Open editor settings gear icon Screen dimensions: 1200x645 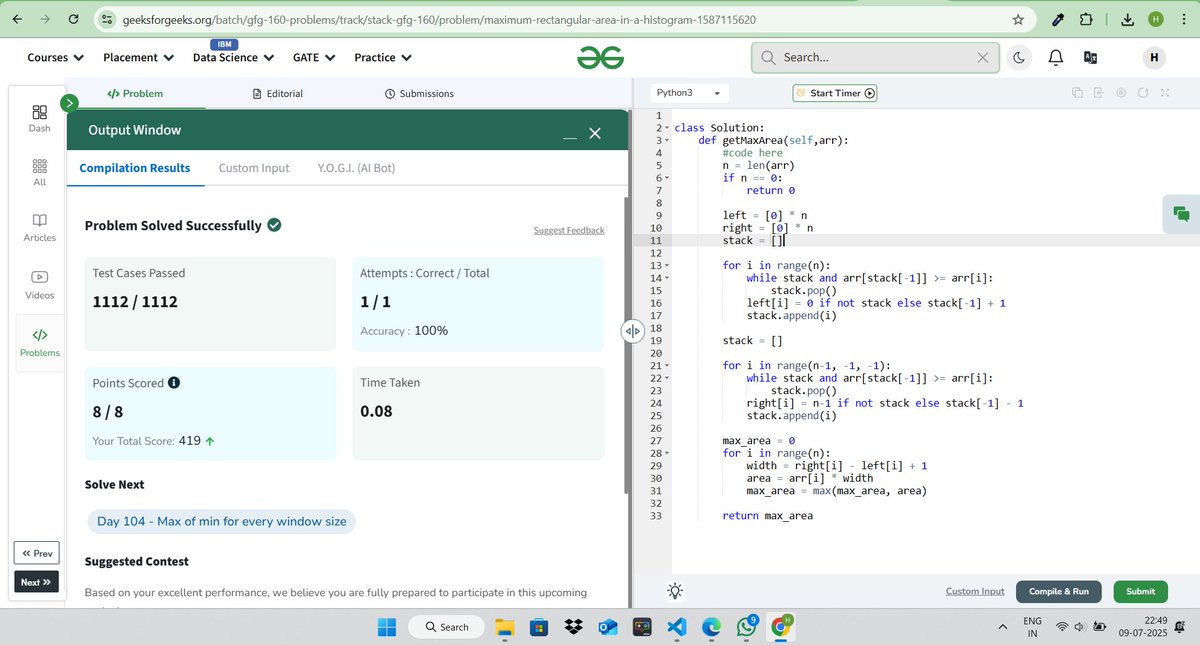tap(1120, 93)
